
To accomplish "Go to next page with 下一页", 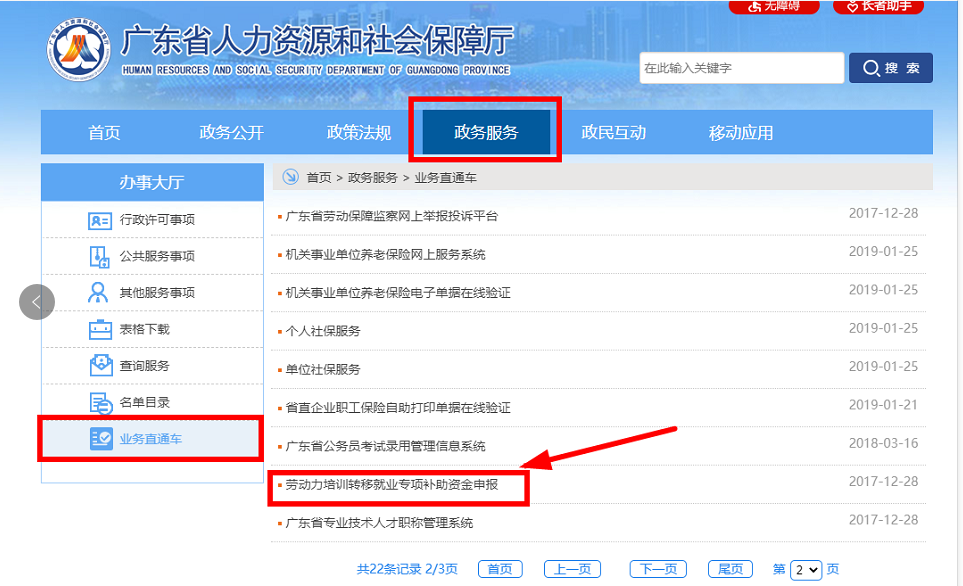I will 658,569.
